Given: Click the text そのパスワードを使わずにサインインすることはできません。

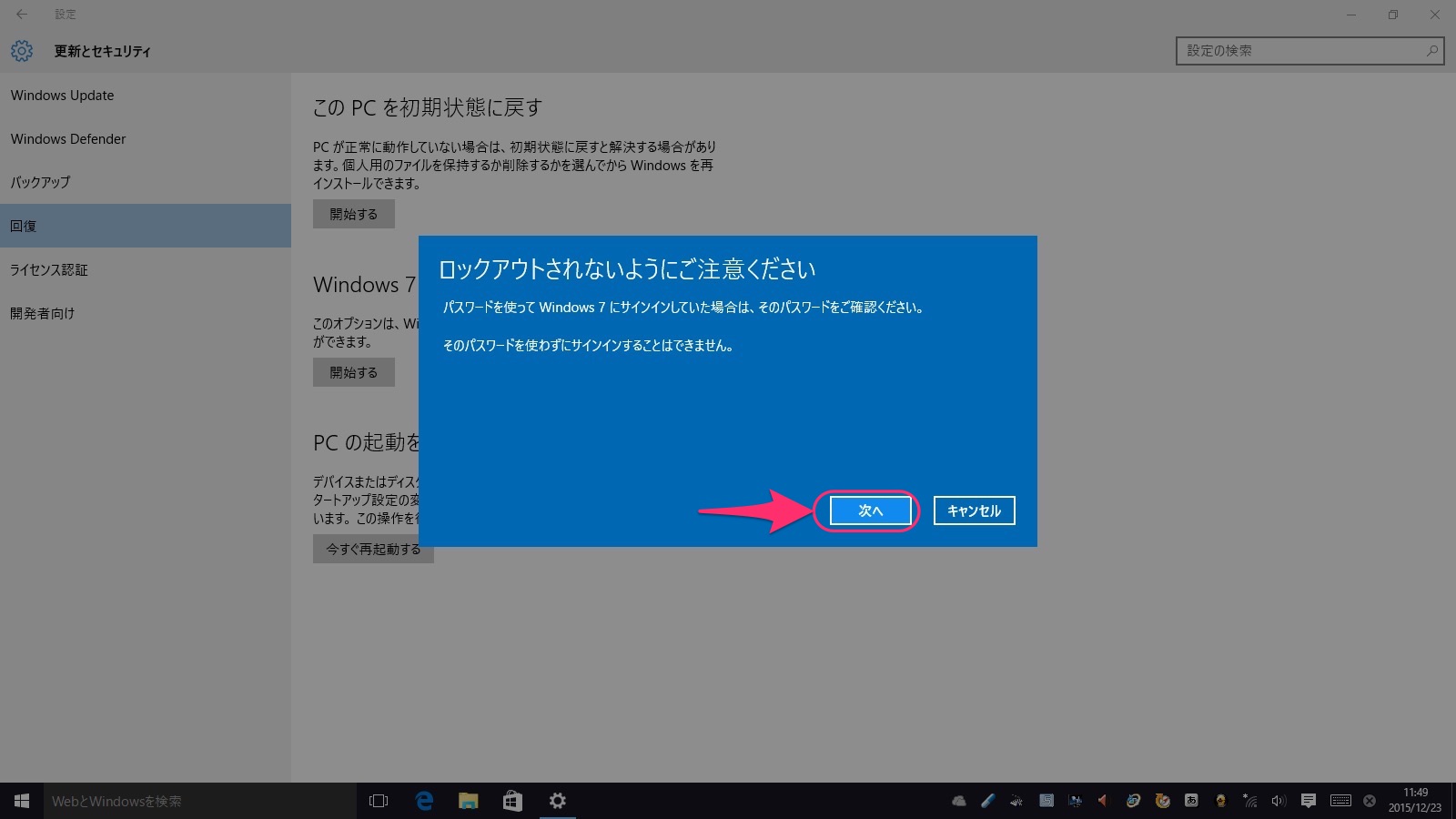Looking at the screenshot, I should point(588,346).
